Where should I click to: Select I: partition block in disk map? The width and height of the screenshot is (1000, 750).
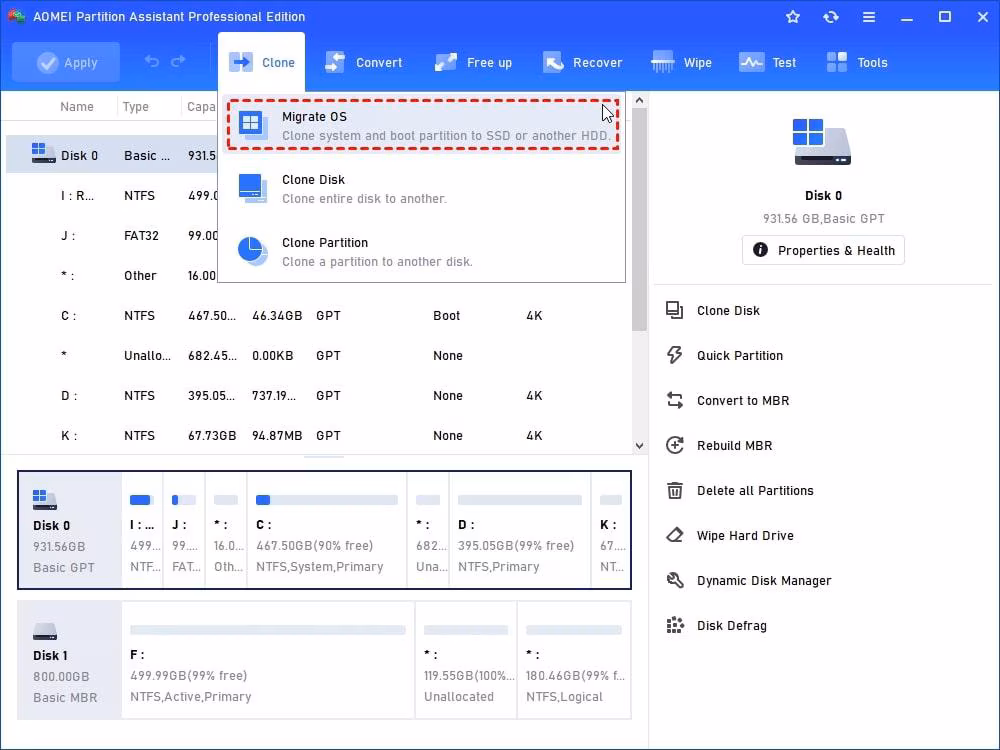click(142, 530)
